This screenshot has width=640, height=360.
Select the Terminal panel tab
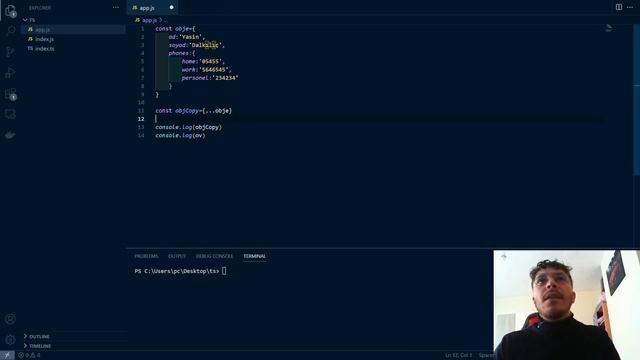(x=254, y=256)
